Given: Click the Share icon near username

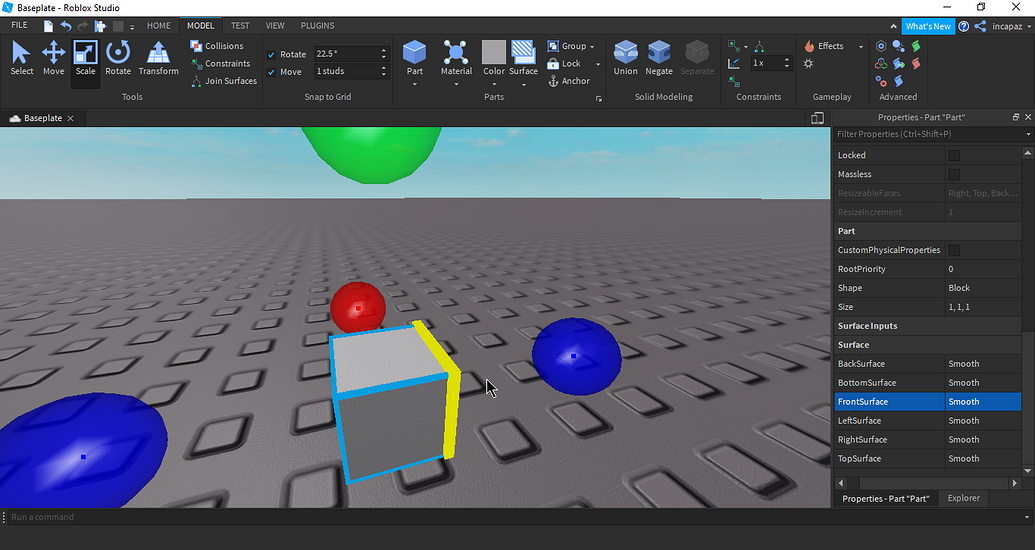Looking at the screenshot, I should point(980,26).
